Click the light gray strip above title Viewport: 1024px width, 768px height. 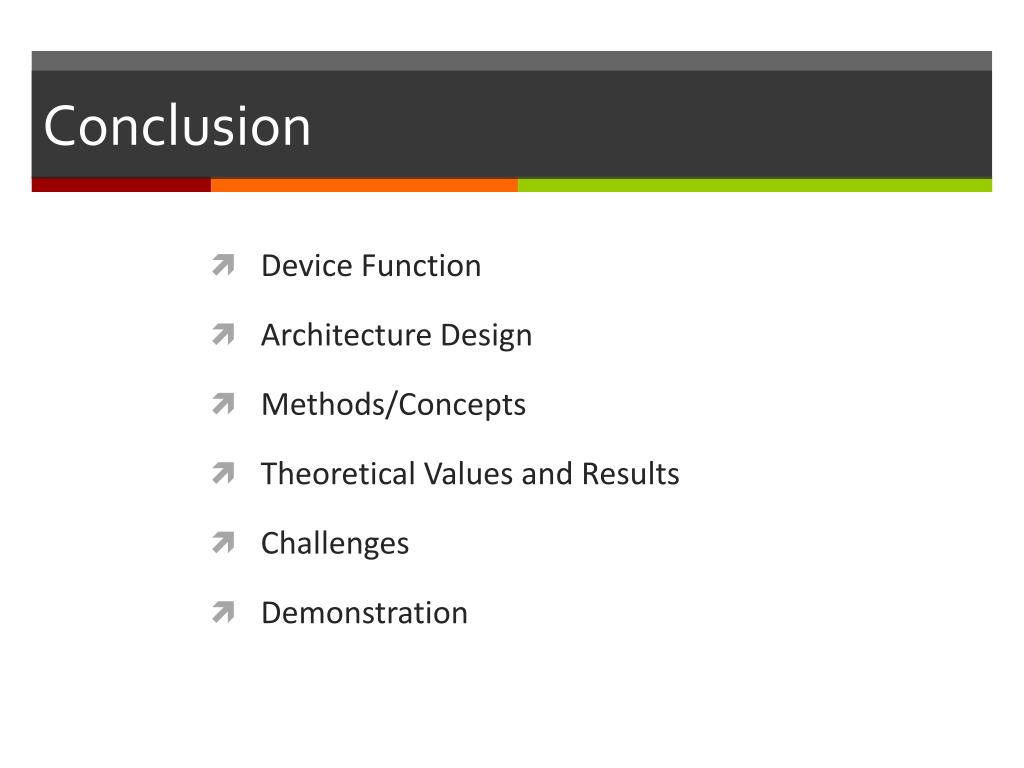[511, 61]
